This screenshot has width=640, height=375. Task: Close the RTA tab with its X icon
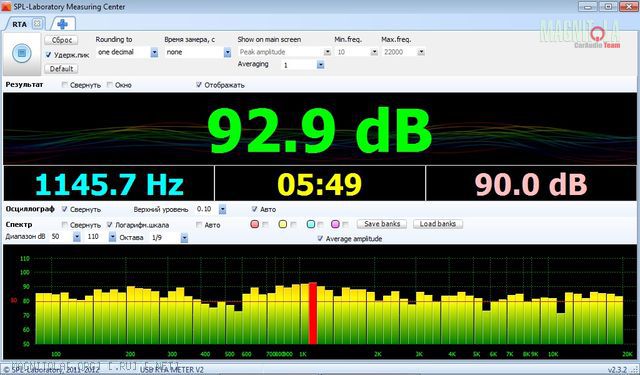tap(37, 24)
